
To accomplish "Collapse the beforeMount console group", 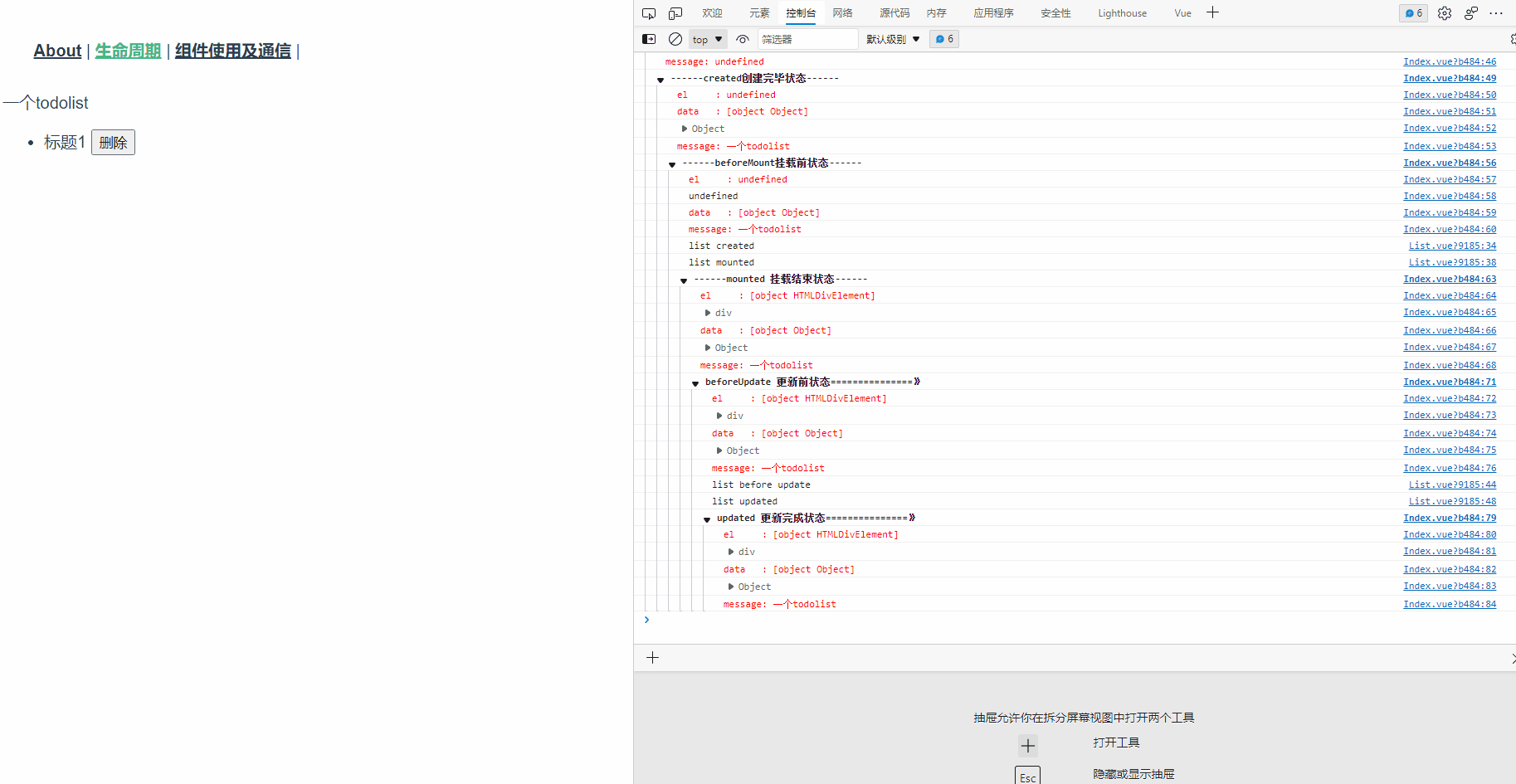I will click(x=672, y=165).
